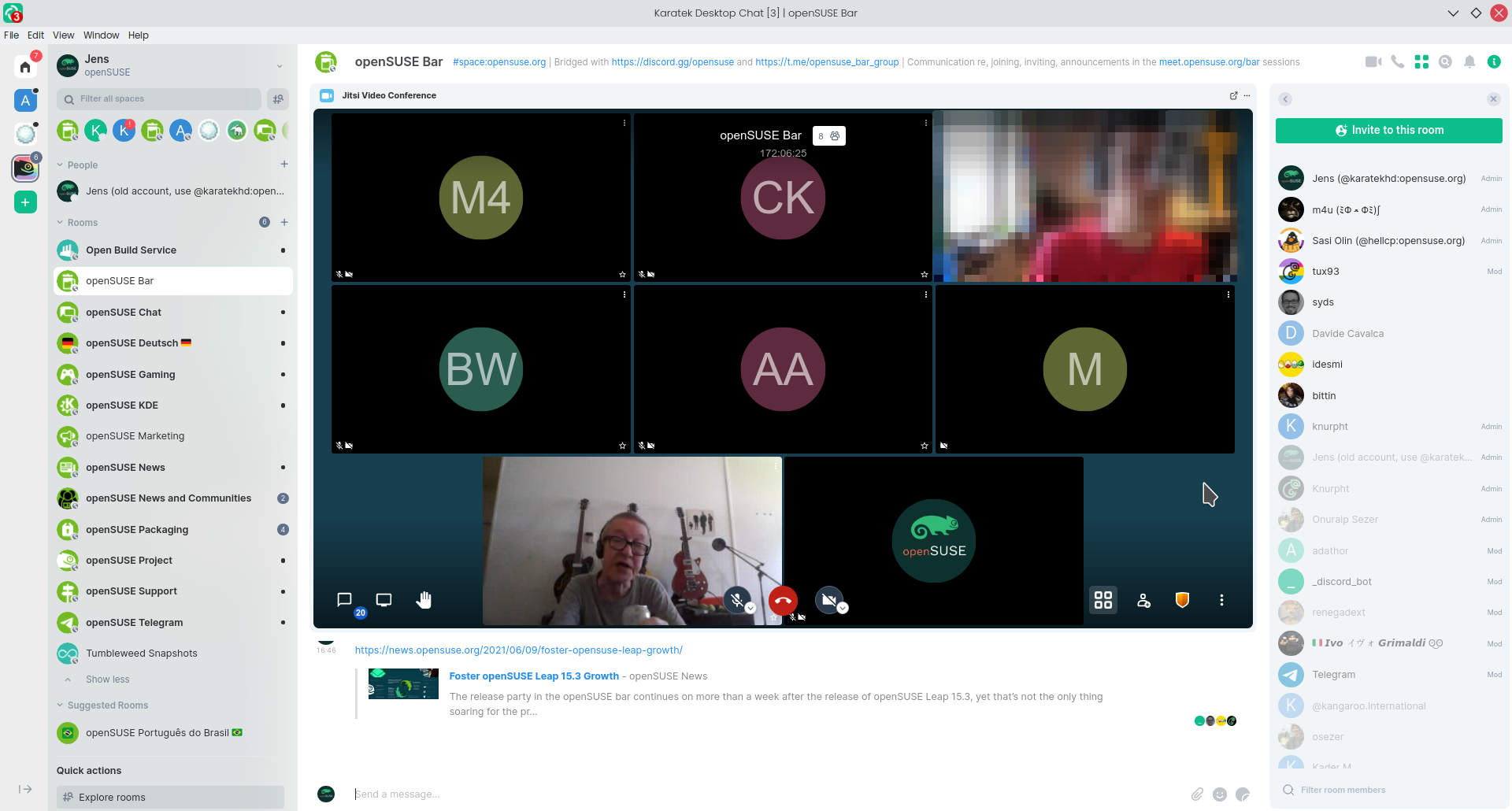Search the room with magnifier icon
The width and height of the screenshot is (1512, 811).
click(x=1445, y=62)
